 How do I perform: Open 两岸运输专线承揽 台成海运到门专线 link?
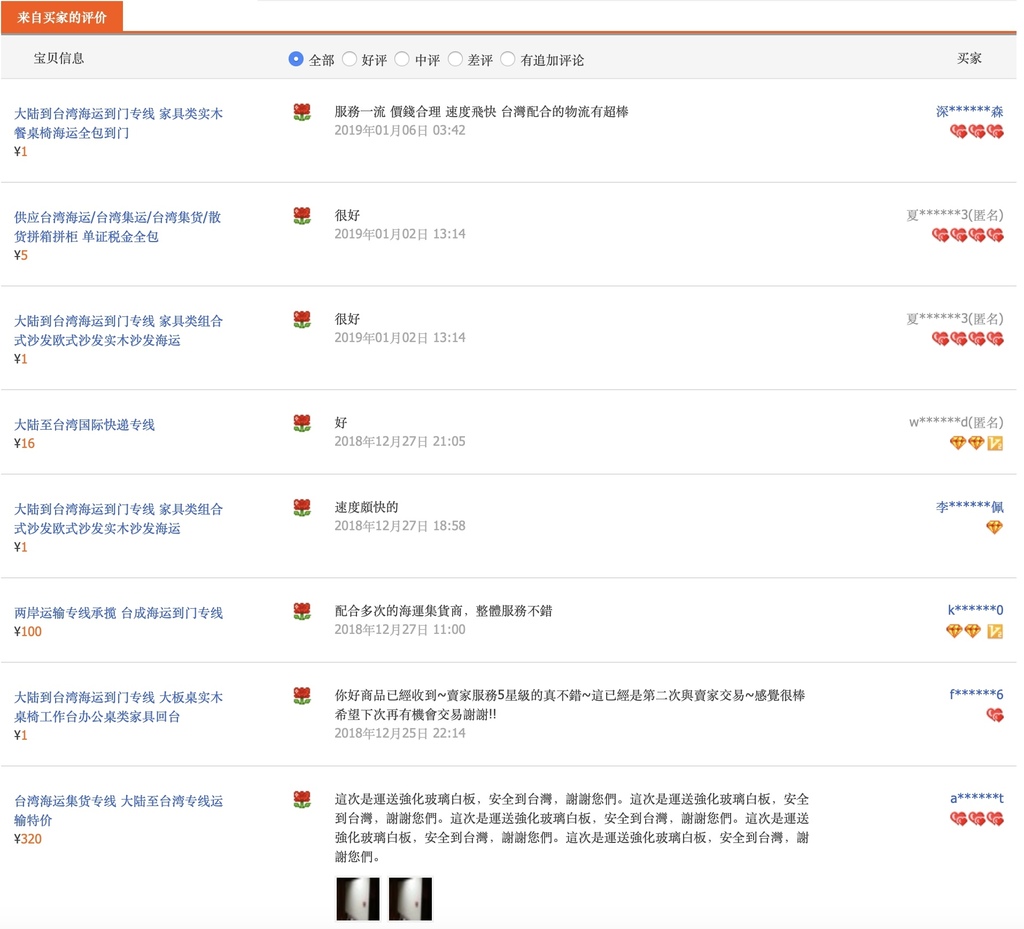(119, 613)
